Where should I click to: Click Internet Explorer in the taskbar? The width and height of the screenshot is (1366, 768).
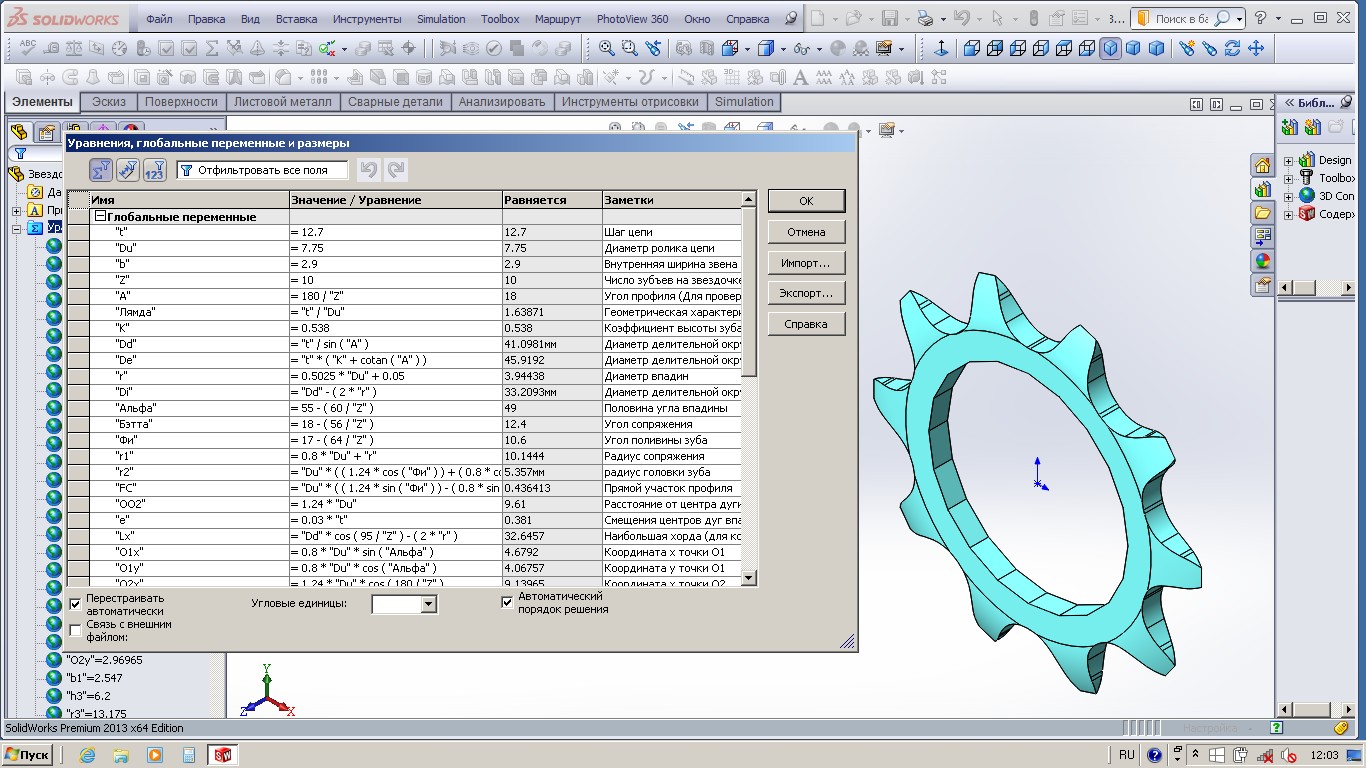pos(87,755)
